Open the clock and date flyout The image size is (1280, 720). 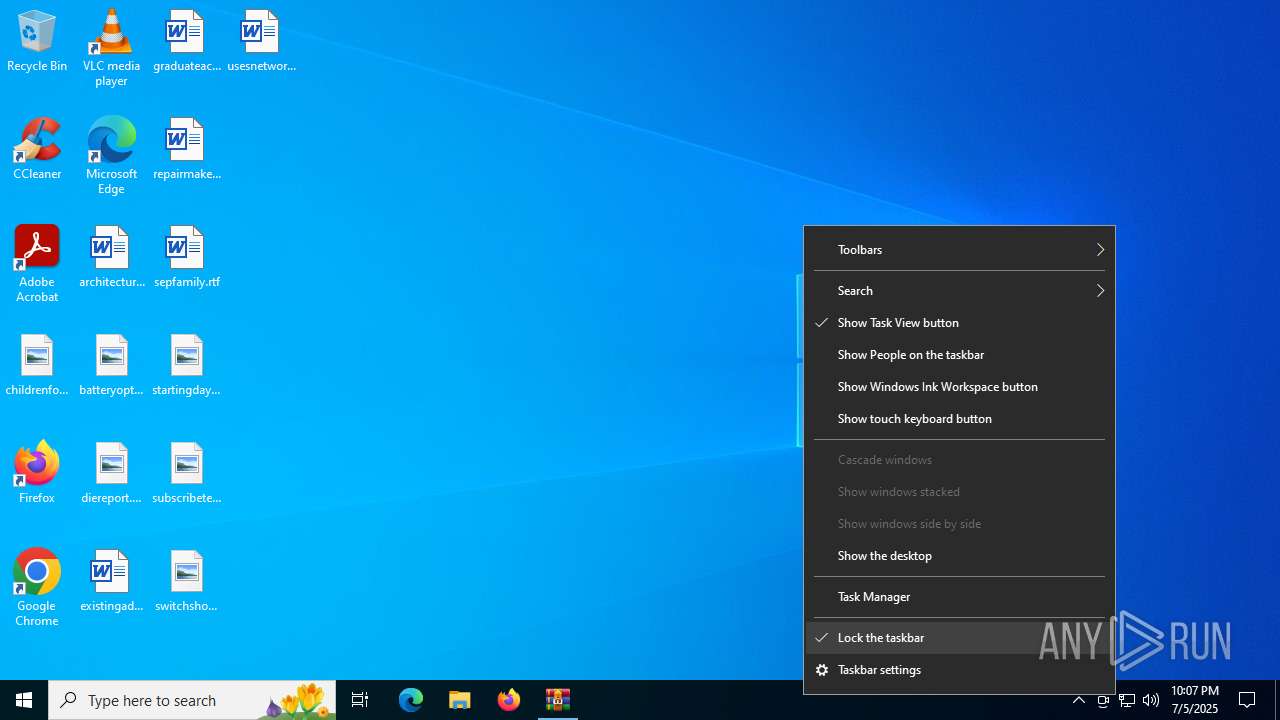coord(1195,700)
